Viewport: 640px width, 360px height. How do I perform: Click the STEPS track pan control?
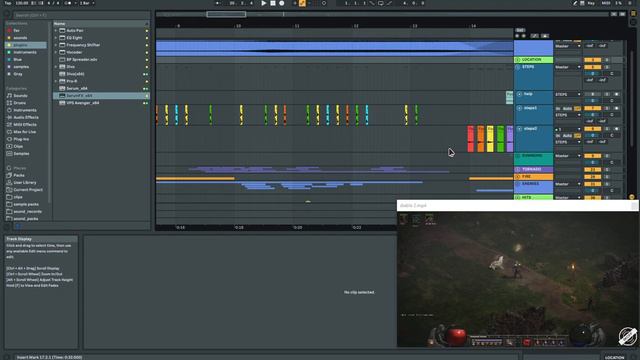coord(611,73)
